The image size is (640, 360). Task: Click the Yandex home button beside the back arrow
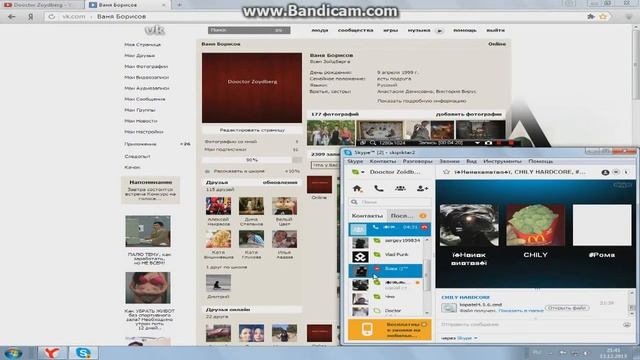click(31, 17)
